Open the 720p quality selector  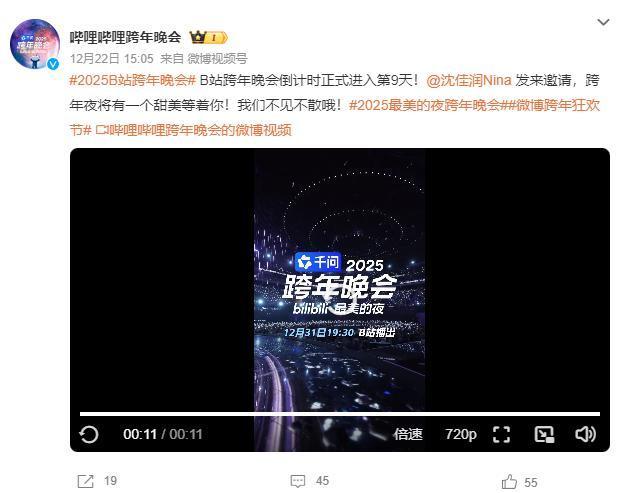[x=461, y=434]
